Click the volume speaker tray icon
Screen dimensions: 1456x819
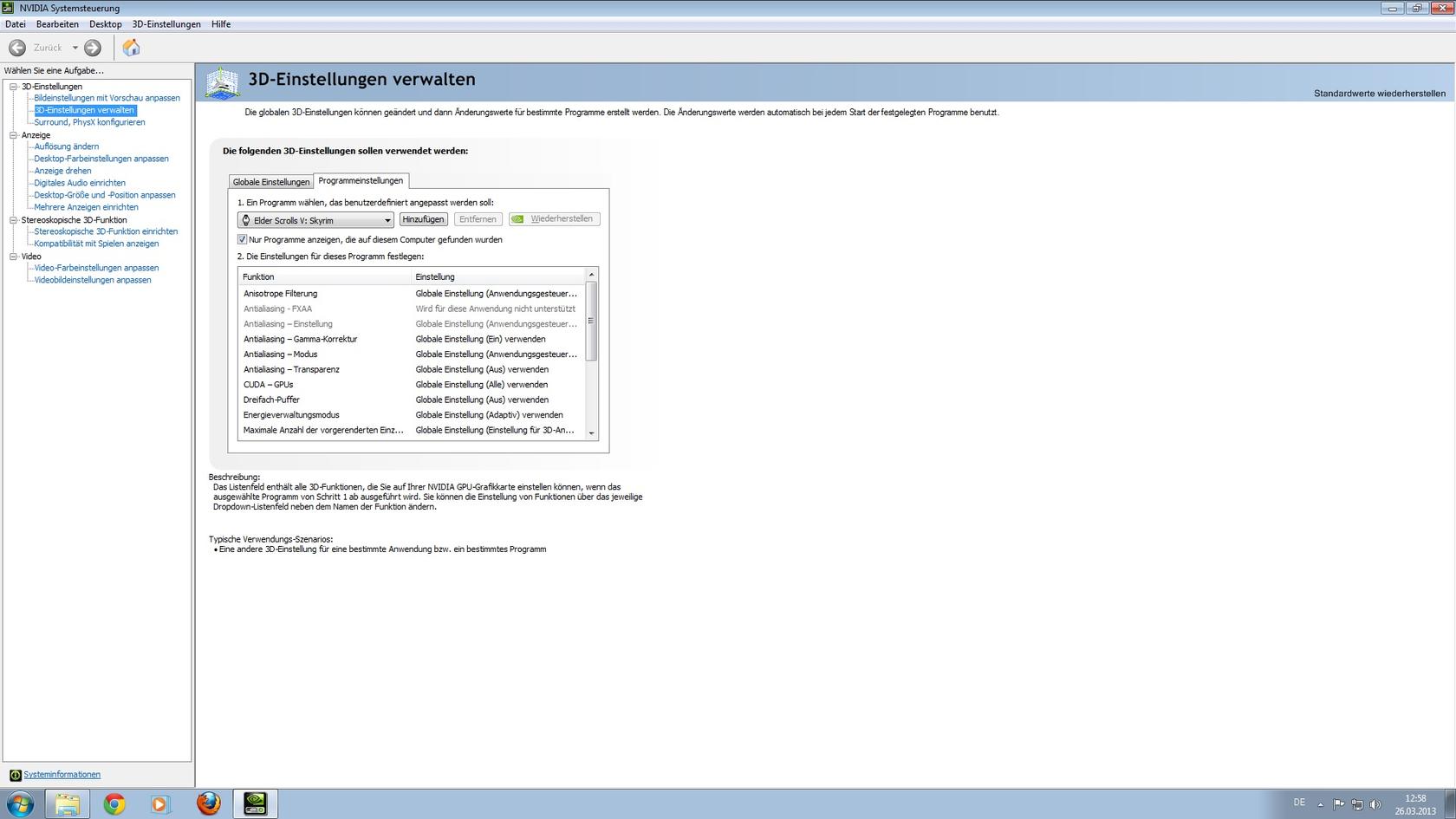(x=1375, y=804)
